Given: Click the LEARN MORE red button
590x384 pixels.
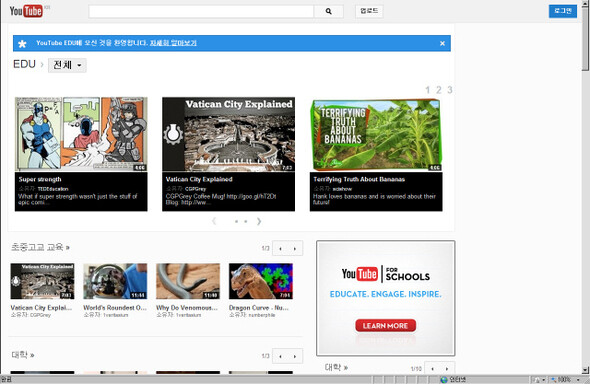Looking at the screenshot, I should pos(385,326).
